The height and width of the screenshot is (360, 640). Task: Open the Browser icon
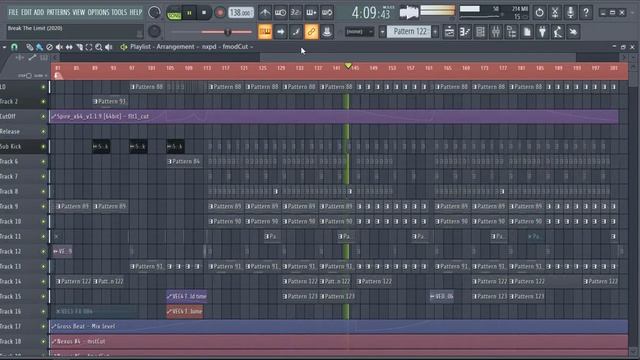[511, 32]
